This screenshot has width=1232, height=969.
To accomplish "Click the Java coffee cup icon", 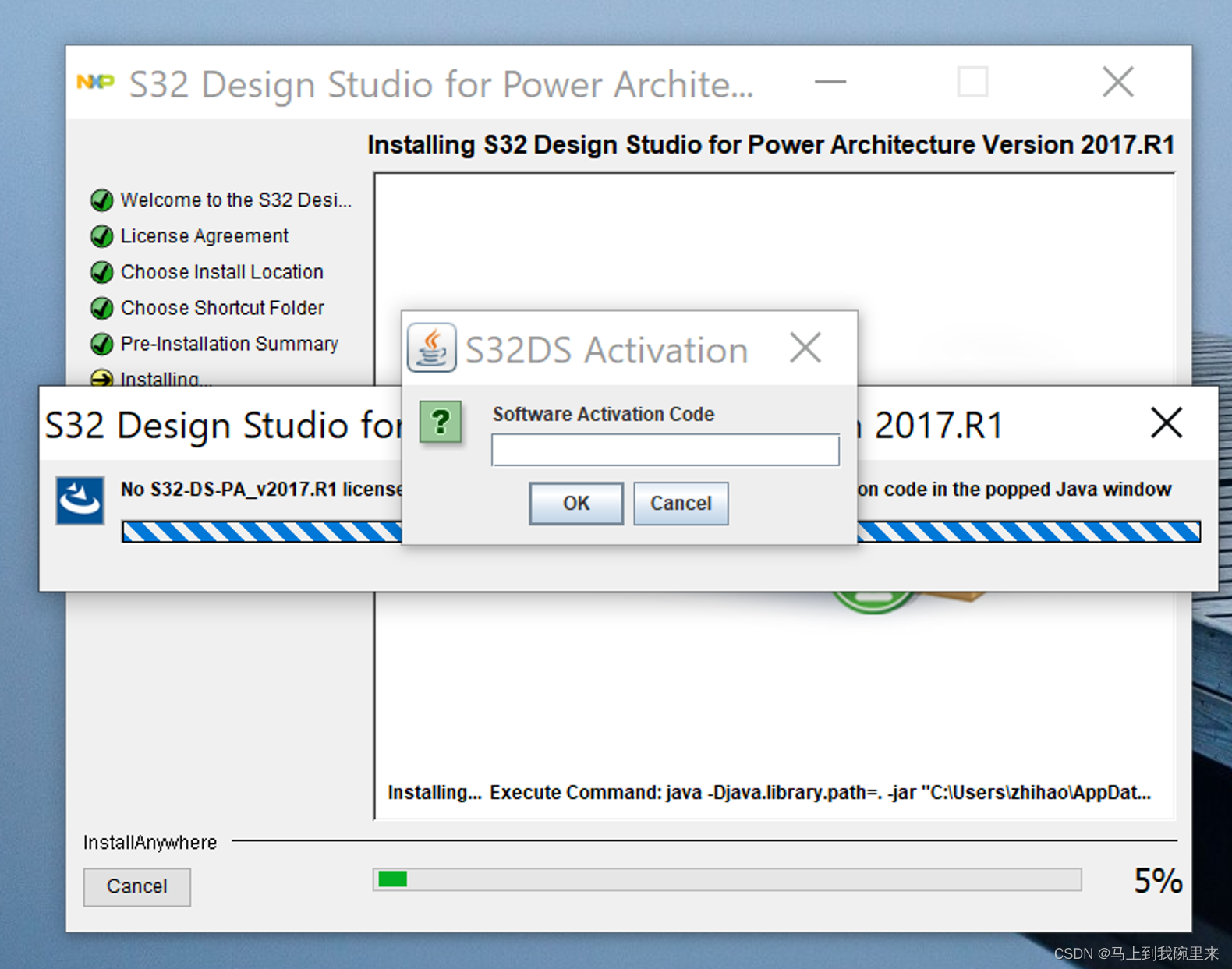I will coord(431,348).
